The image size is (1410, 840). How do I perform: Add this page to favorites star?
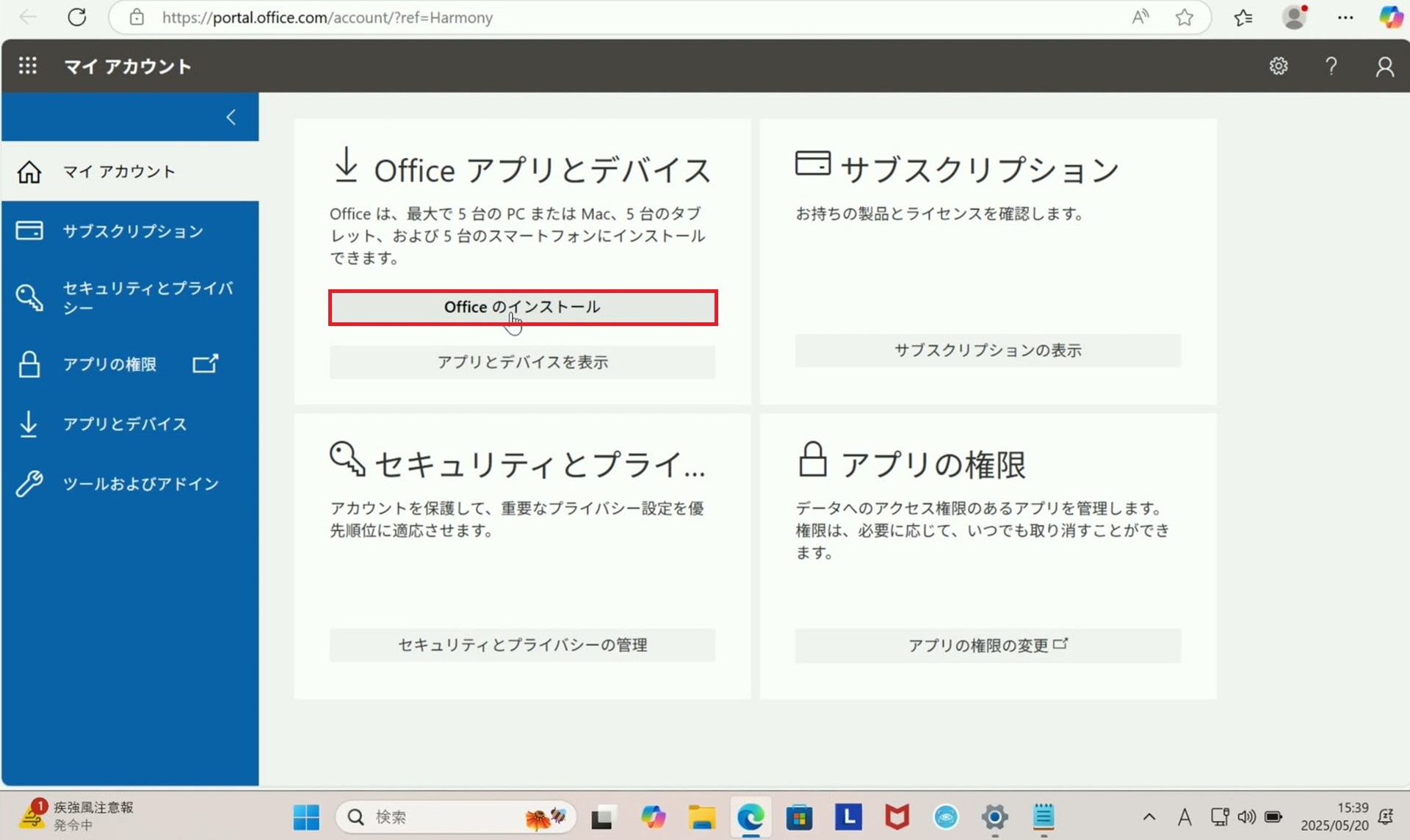[1184, 17]
